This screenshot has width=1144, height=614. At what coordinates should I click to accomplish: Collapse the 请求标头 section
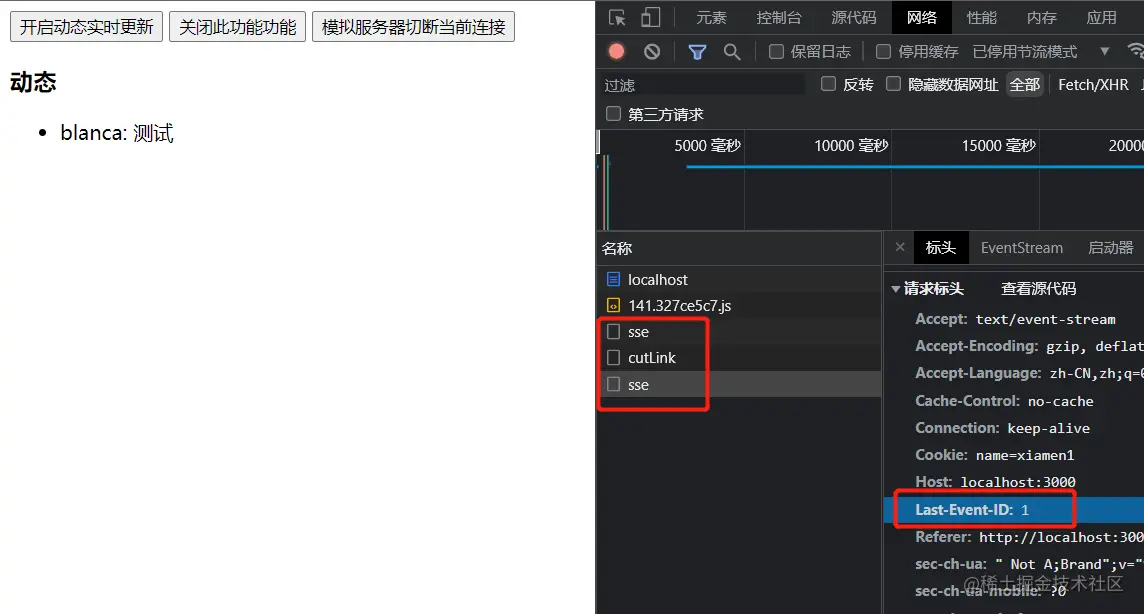point(896,289)
